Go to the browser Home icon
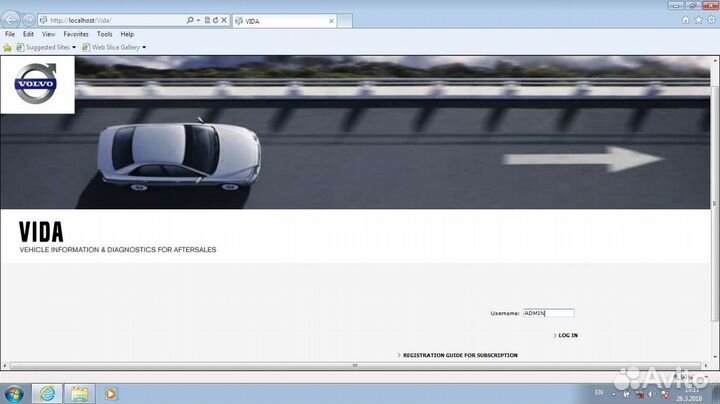The height and width of the screenshot is (404, 720). pyautogui.click(x=686, y=20)
